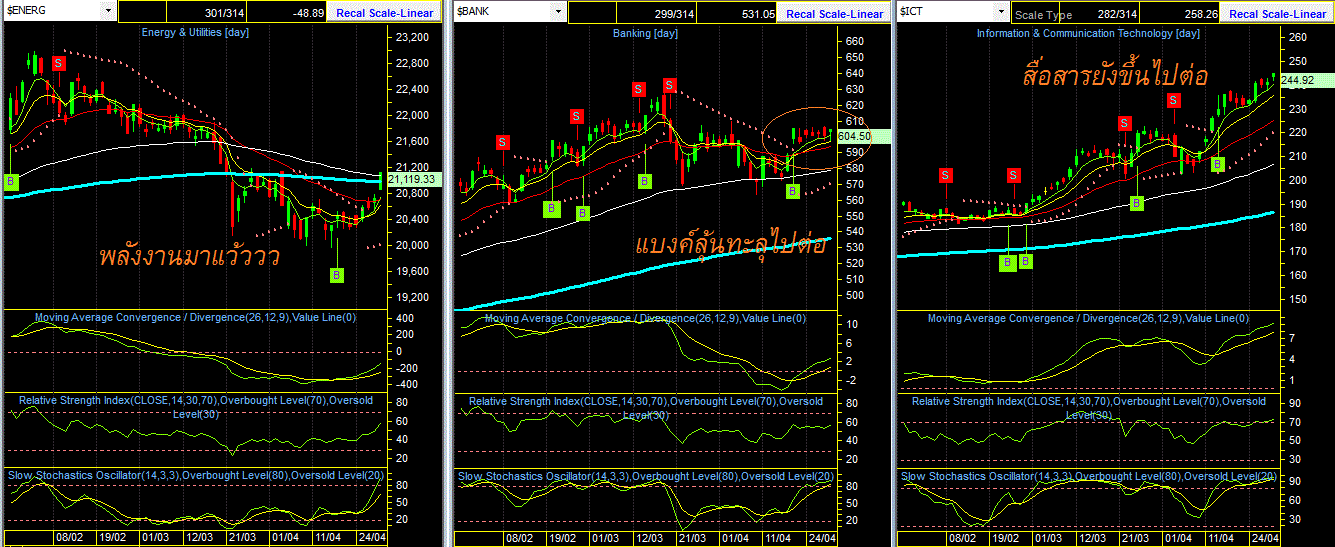The height and width of the screenshot is (547, 1335).
Task: Select the rightmost B buy marker on ICT chart
Action: point(1217,163)
